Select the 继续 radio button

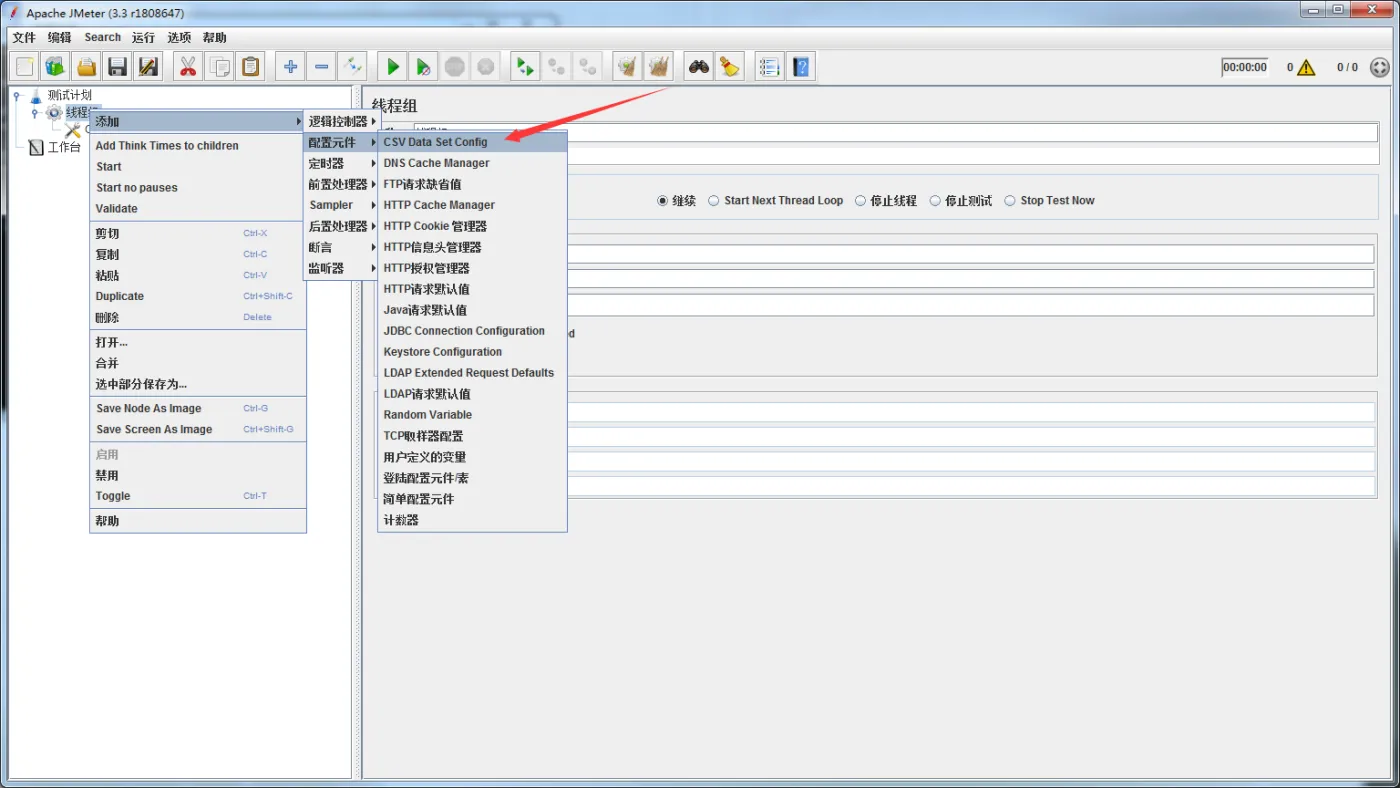[662, 201]
